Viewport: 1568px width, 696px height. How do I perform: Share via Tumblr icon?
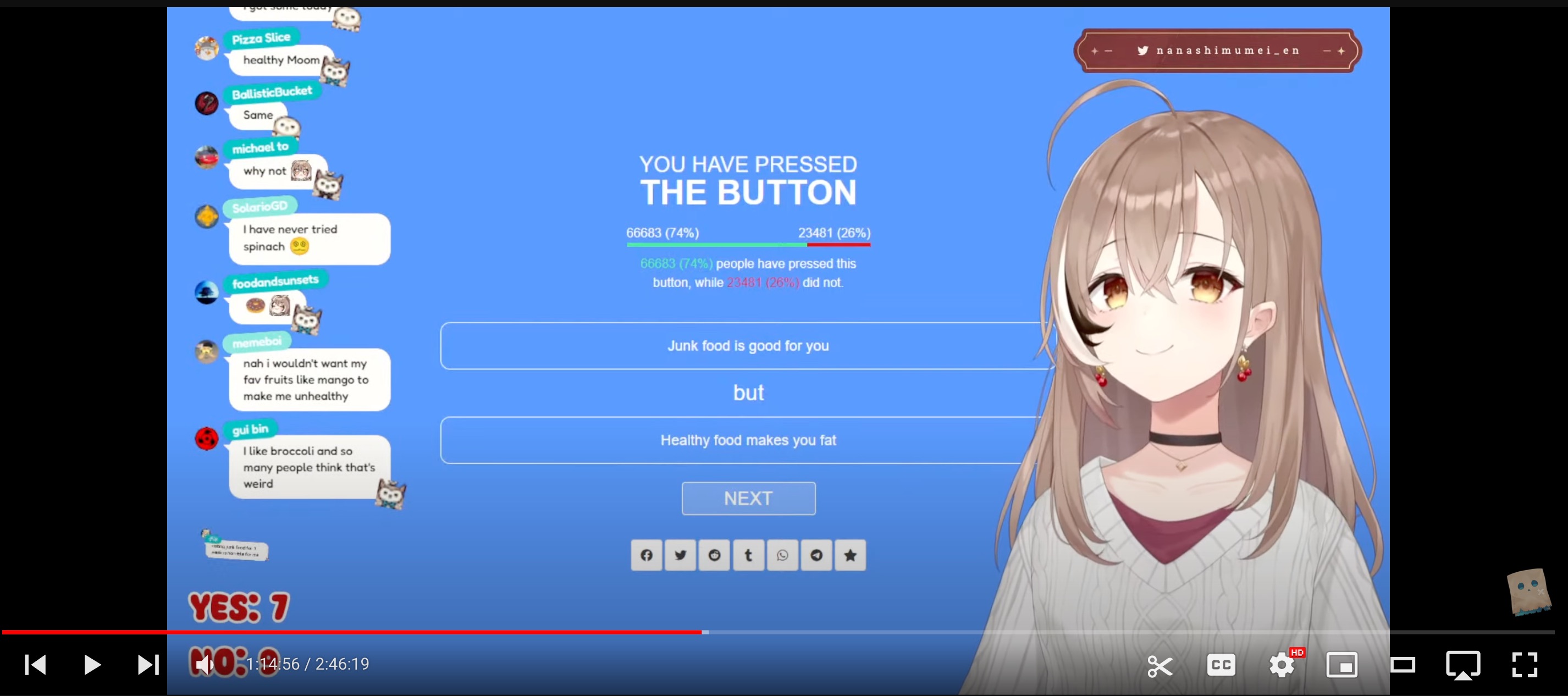[748, 555]
